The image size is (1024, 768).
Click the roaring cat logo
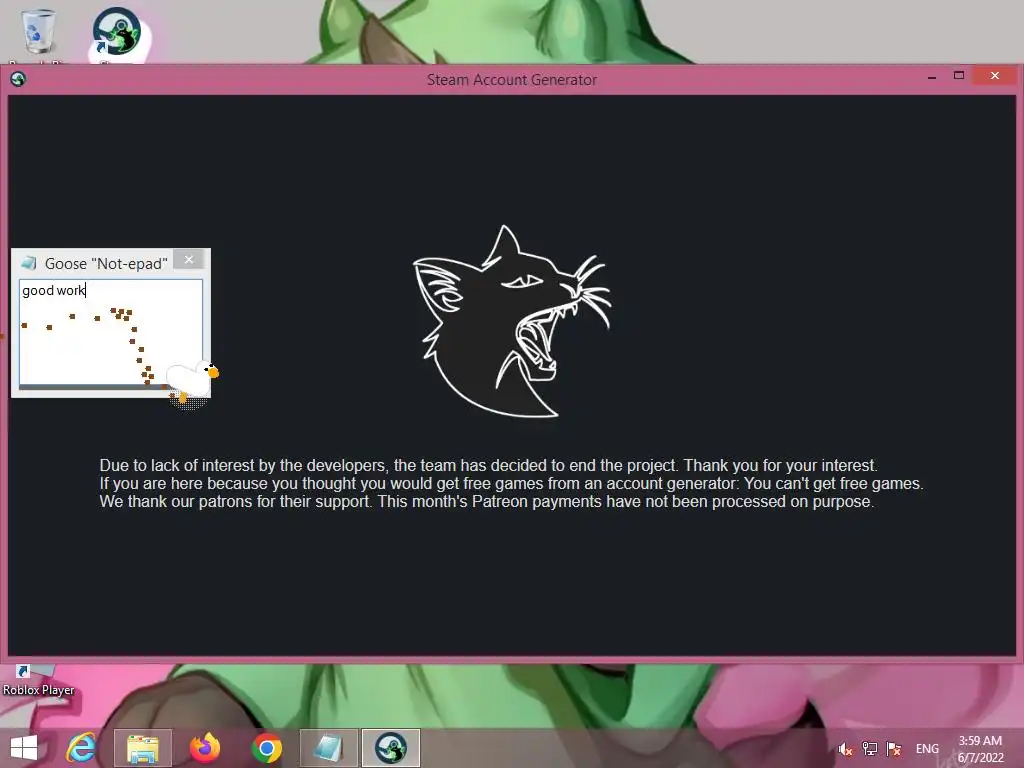(x=512, y=321)
